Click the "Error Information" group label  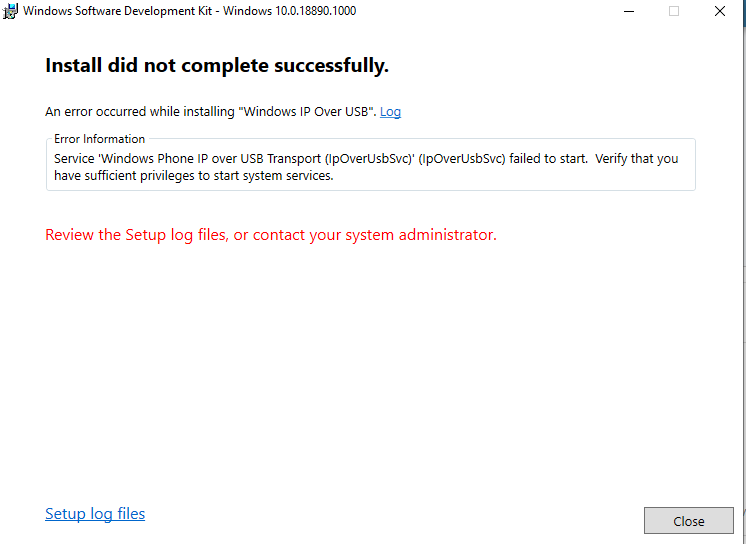(x=99, y=139)
